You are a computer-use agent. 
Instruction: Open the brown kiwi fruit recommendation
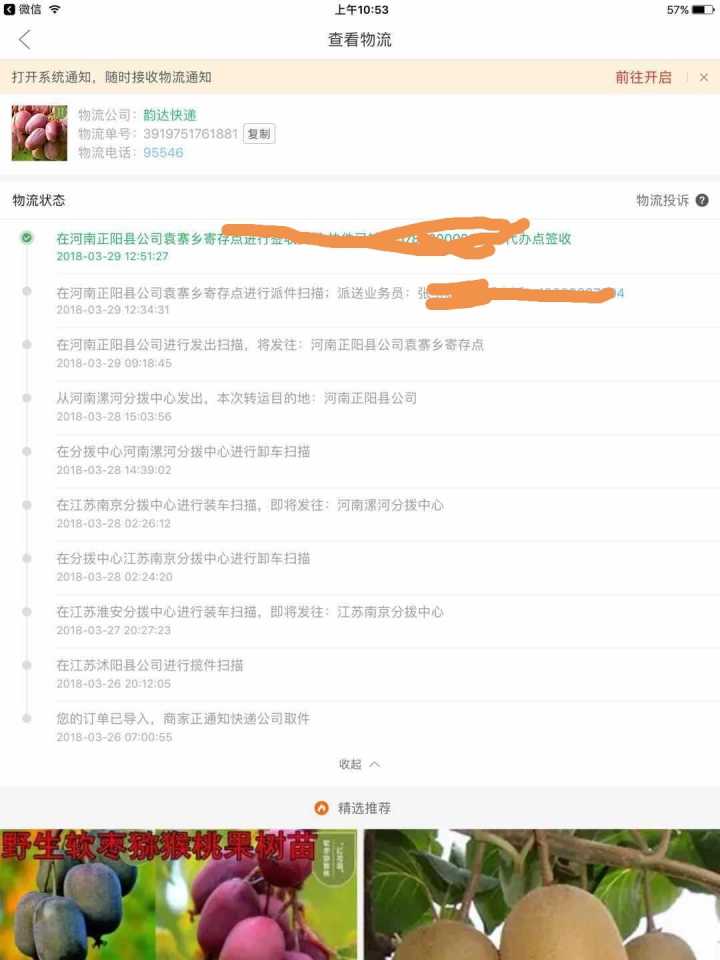(542, 894)
